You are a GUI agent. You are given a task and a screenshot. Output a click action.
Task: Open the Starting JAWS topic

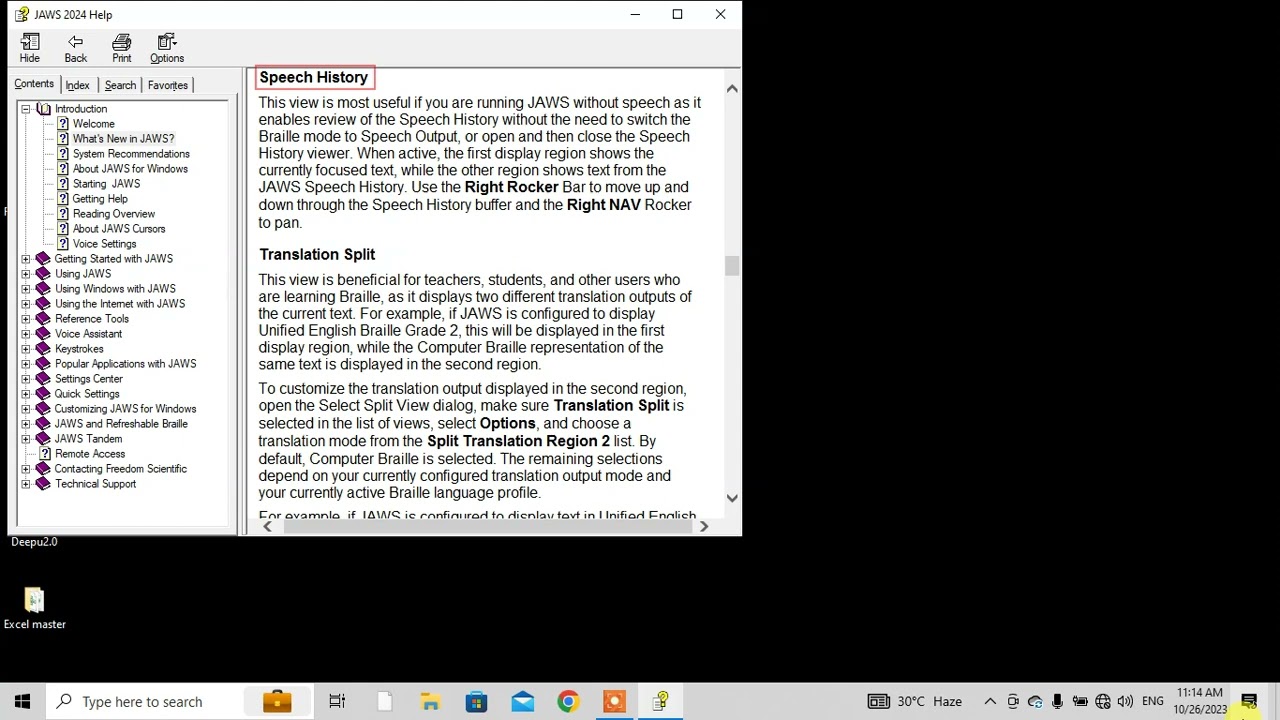(x=106, y=184)
